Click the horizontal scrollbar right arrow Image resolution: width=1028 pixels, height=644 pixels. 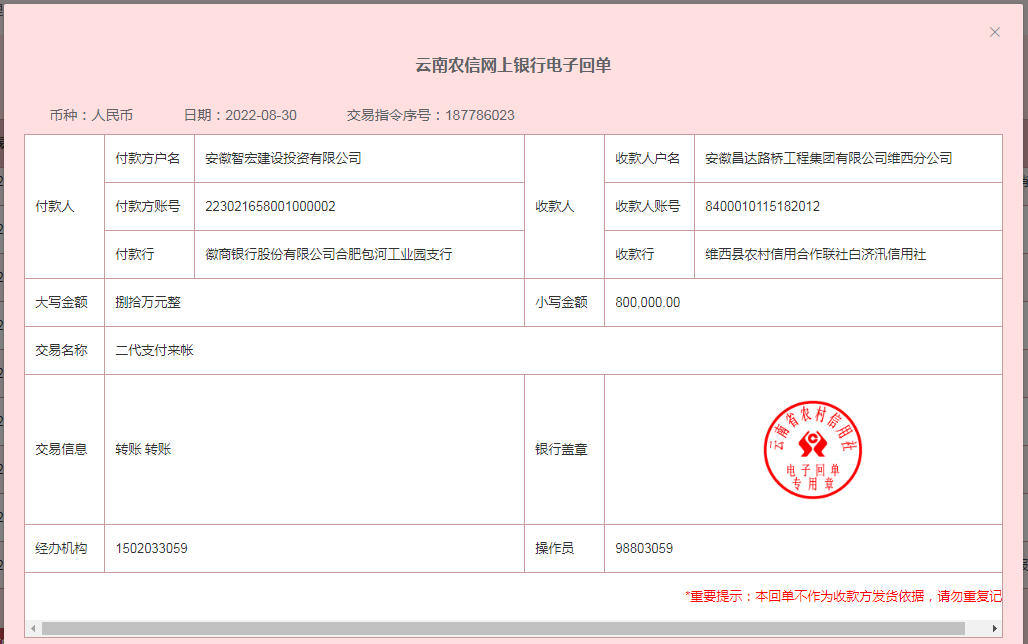(994, 628)
